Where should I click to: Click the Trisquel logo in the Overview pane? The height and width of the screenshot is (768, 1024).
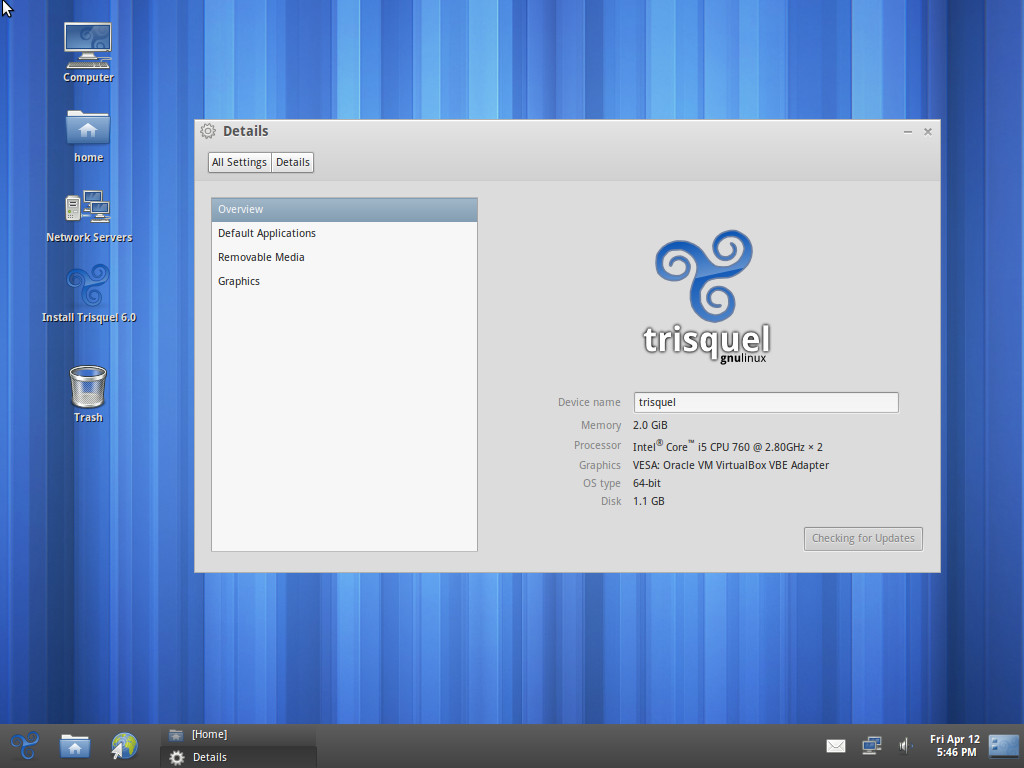click(x=706, y=296)
